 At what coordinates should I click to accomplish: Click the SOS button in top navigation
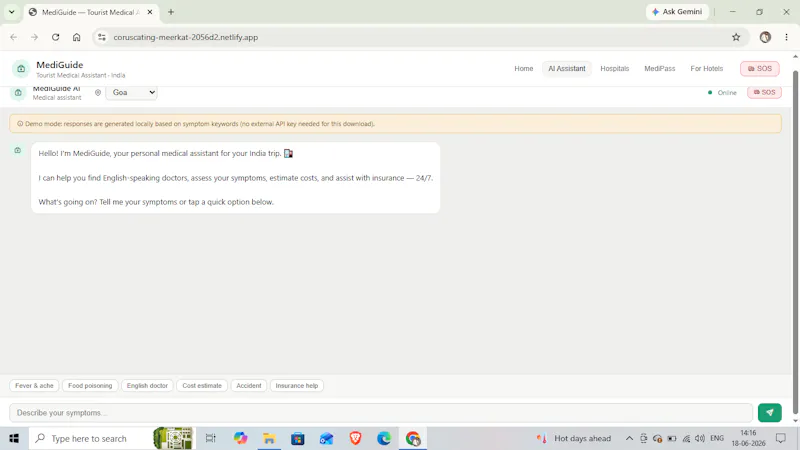[x=759, y=68]
